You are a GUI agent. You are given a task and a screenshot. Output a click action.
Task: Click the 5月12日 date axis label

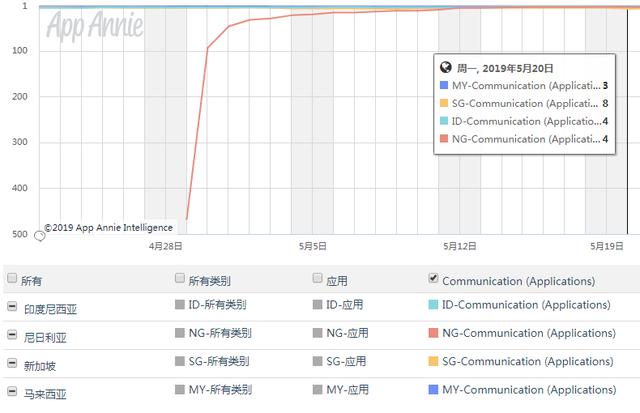(459, 245)
